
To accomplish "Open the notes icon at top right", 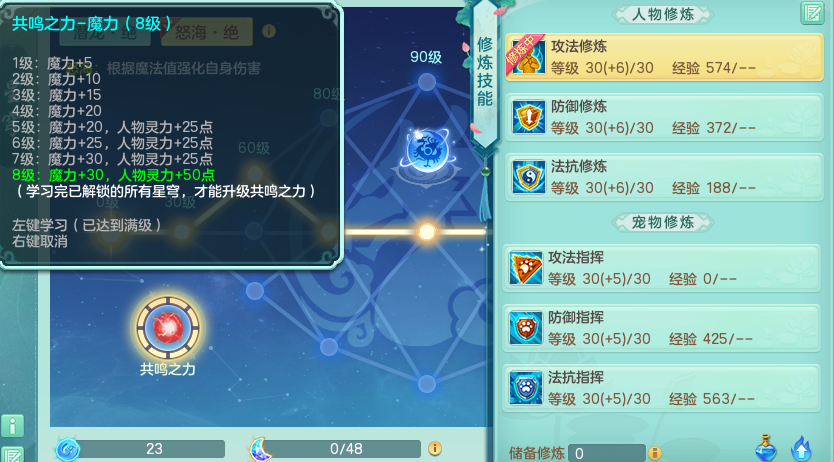I will pyautogui.click(x=812, y=13).
